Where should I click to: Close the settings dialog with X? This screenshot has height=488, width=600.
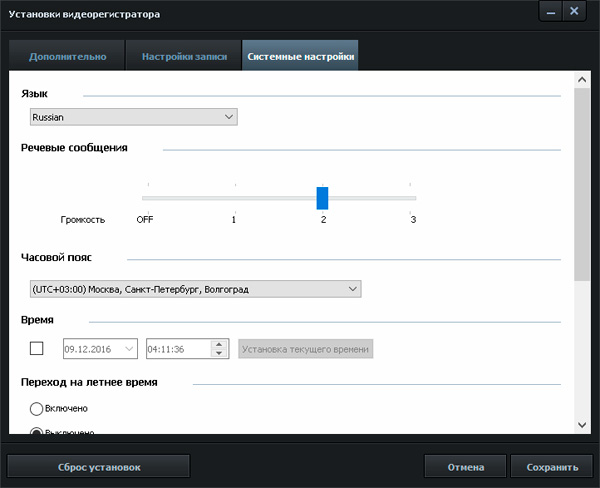(575, 12)
